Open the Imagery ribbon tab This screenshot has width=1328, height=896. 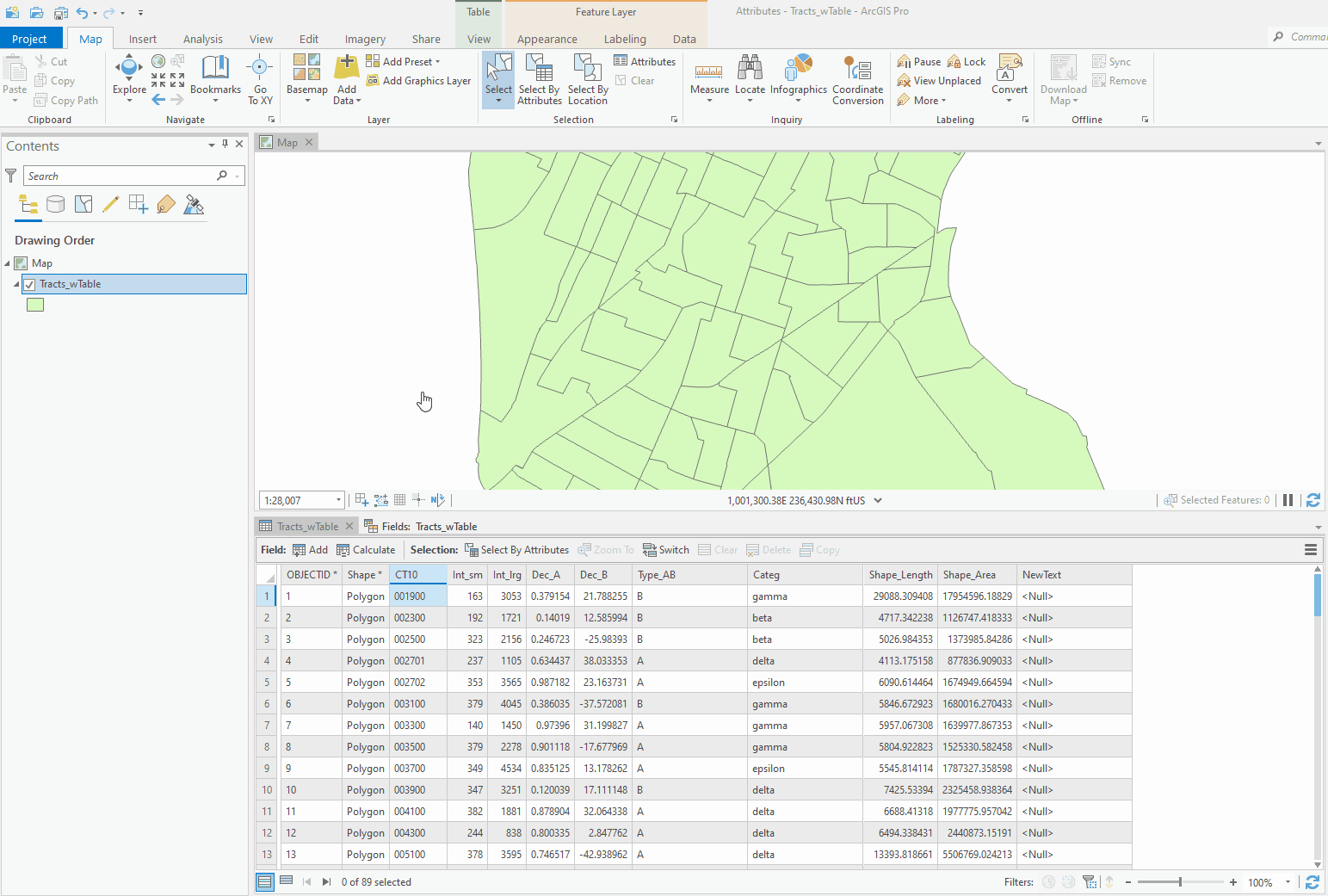click(365, 39)
